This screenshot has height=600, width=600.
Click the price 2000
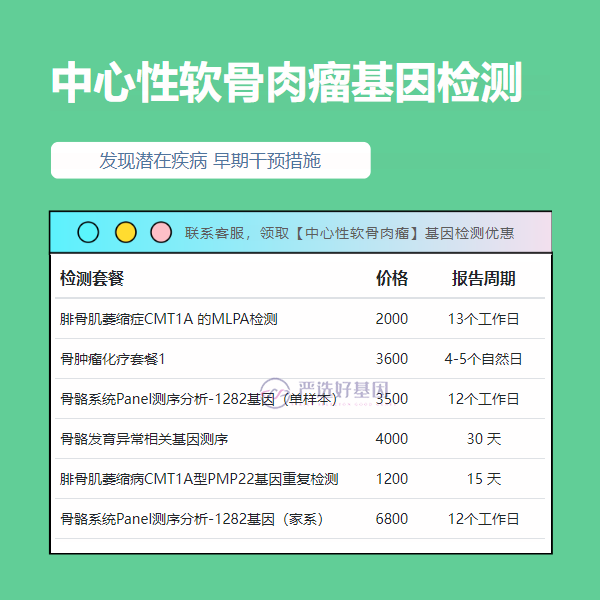pos(392,319)
